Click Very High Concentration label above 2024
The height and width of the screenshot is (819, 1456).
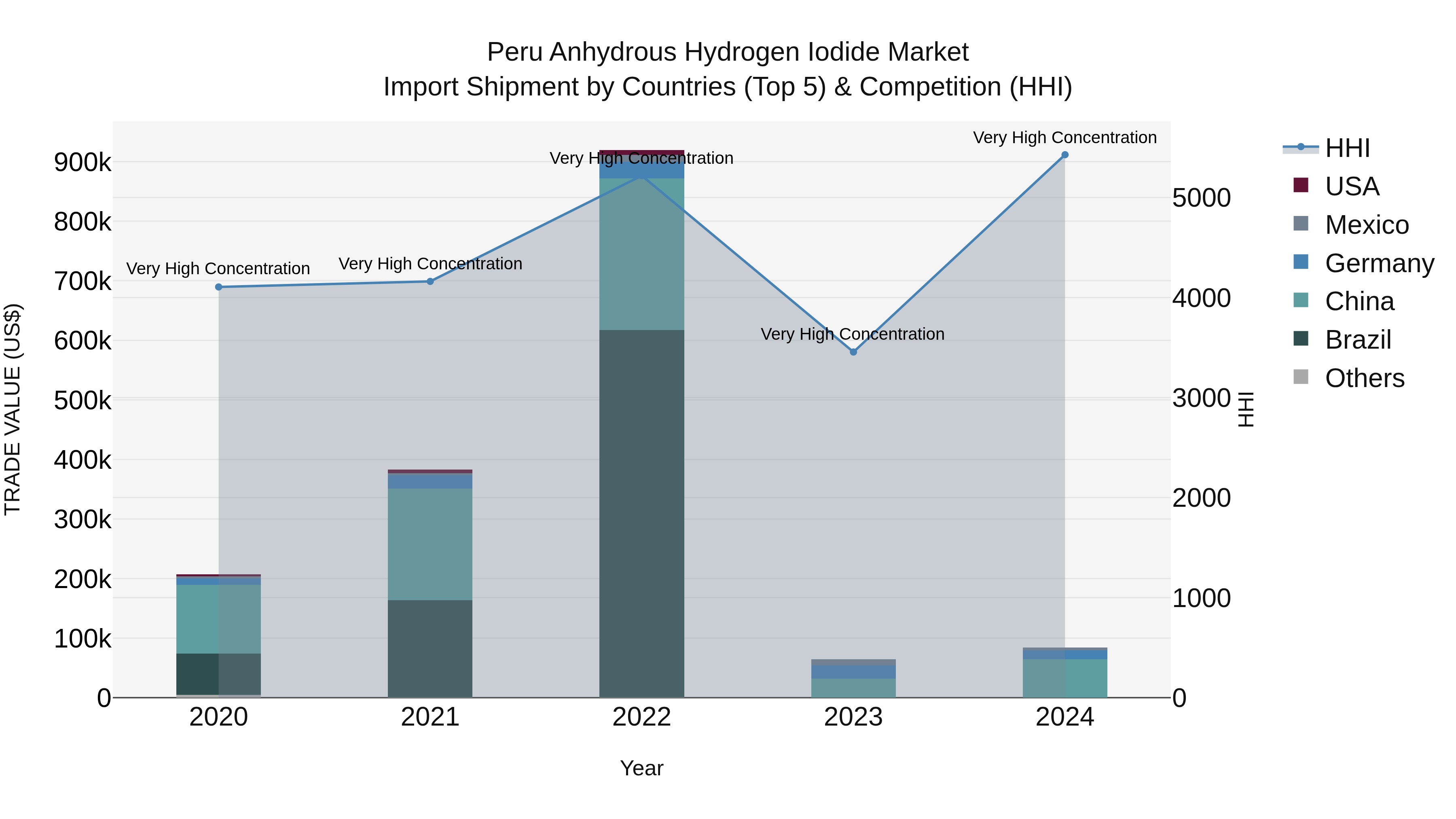tap(1065, 138)
